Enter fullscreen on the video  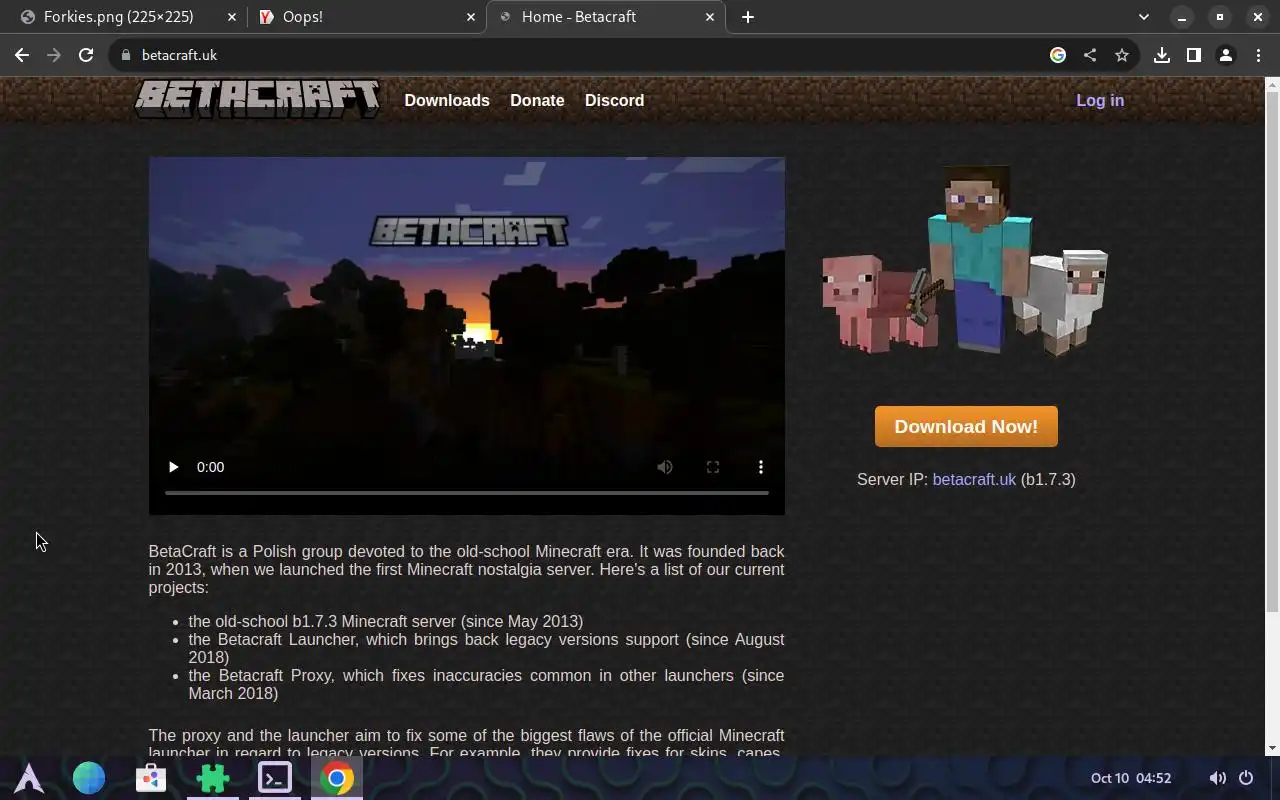click(x=713, y=467)
